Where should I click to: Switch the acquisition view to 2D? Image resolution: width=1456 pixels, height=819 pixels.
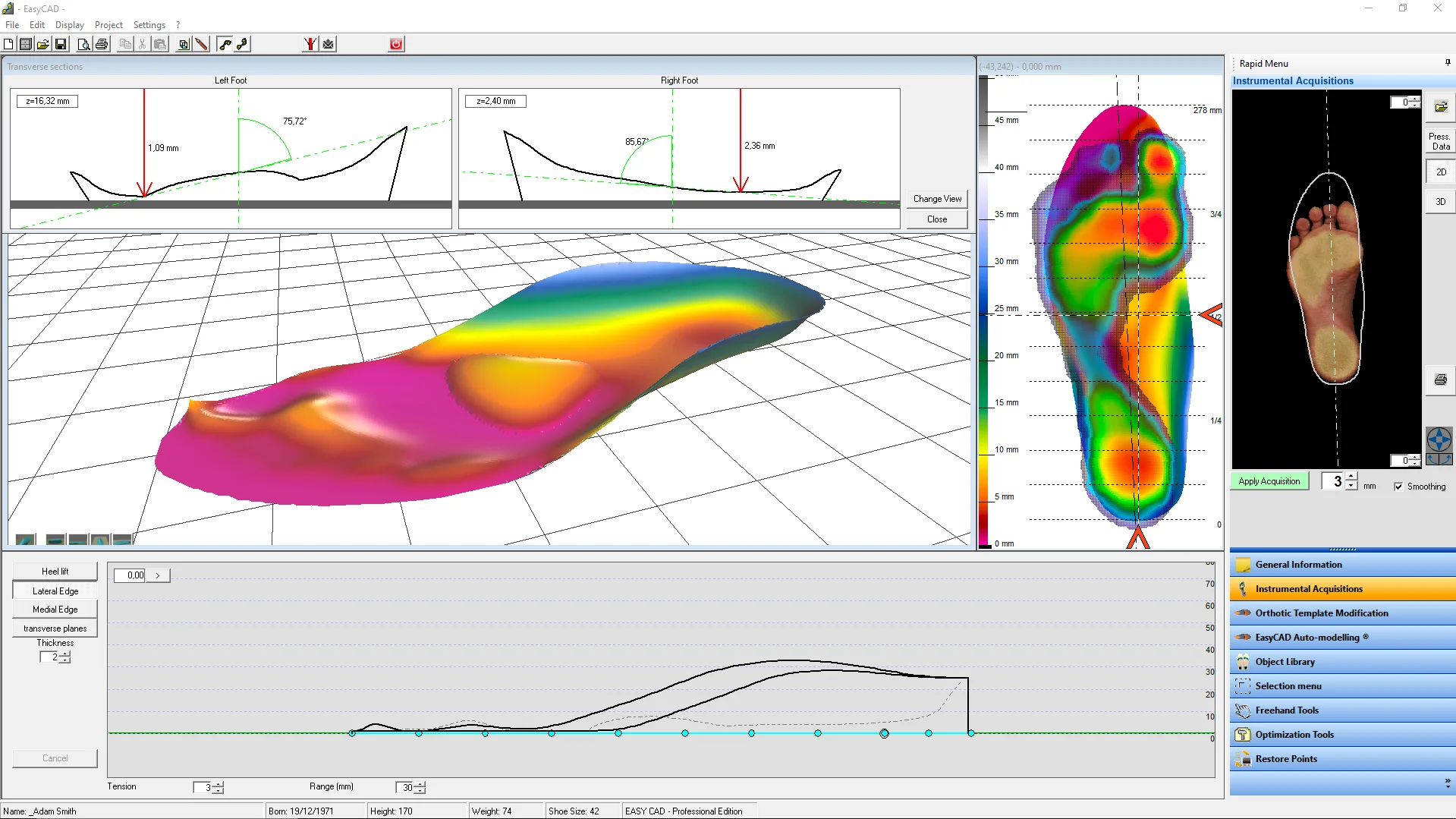pos(1440,172)
